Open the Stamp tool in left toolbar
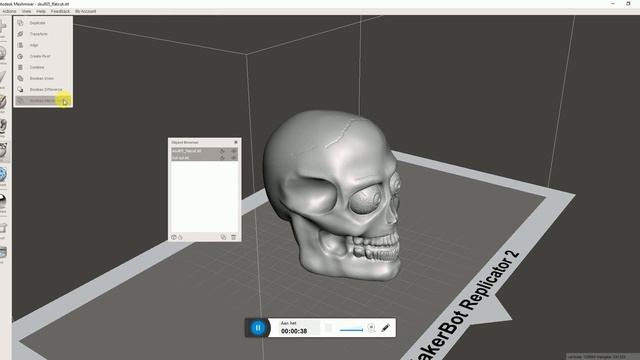This screenshot has height=360, width=640. tap(3, 127)
